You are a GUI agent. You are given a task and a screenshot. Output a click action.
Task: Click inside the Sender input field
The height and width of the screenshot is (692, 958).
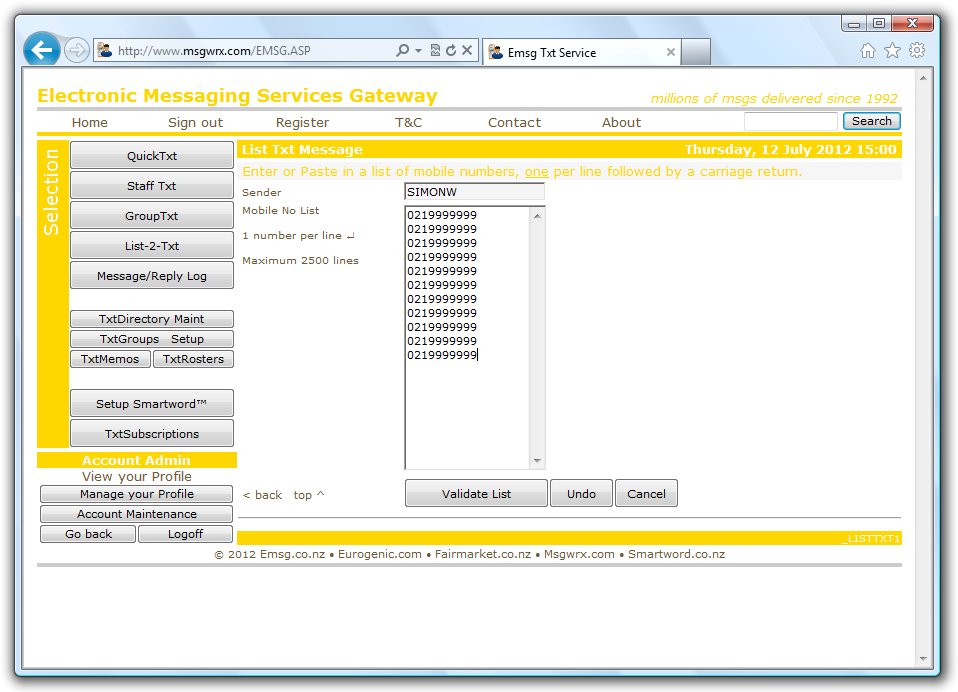point(474,191)
